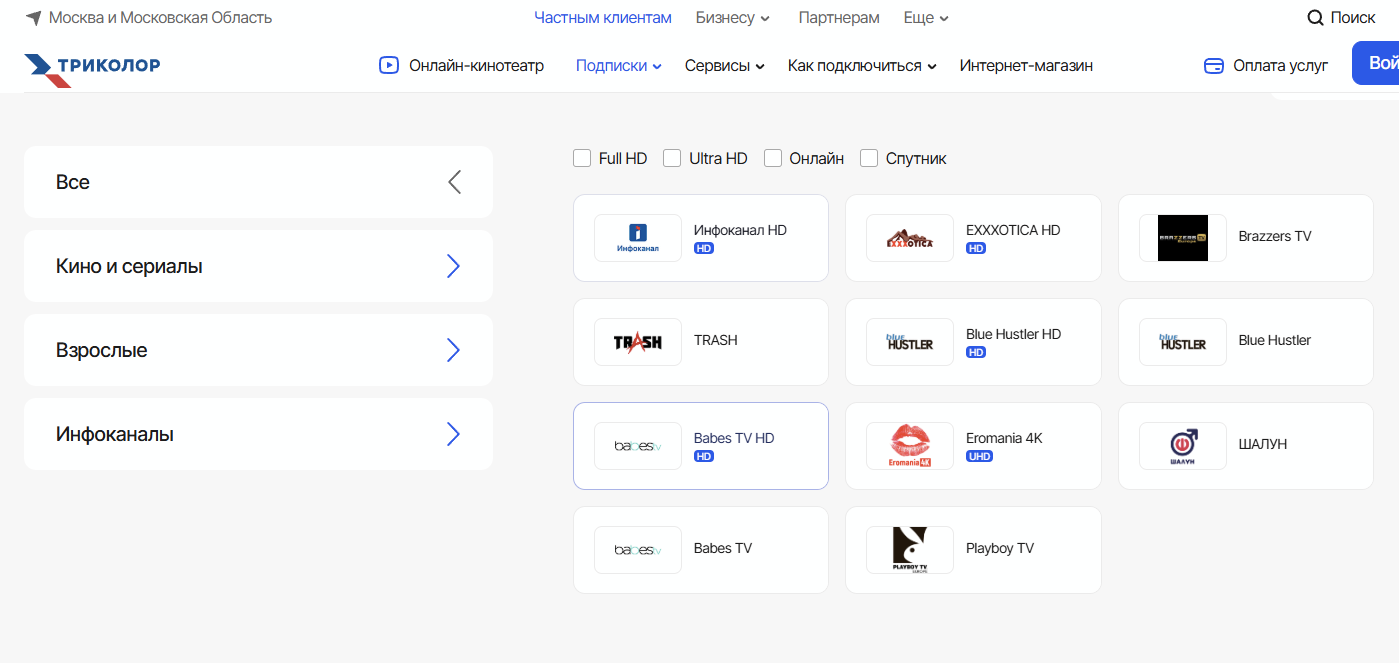The height and width of the screenshot is (663, 1399).
Task: Click the search magnifier icon
Action: pyautogui.click(x=1315, y=18)
